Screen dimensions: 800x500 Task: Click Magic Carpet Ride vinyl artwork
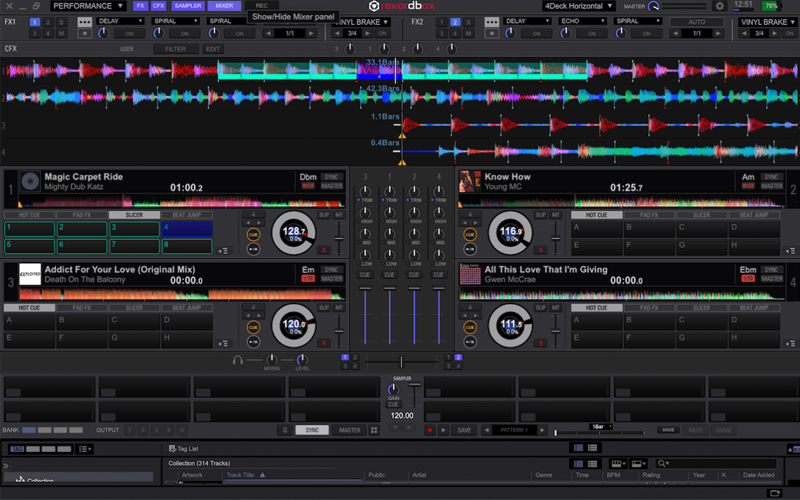click(30, 181)
